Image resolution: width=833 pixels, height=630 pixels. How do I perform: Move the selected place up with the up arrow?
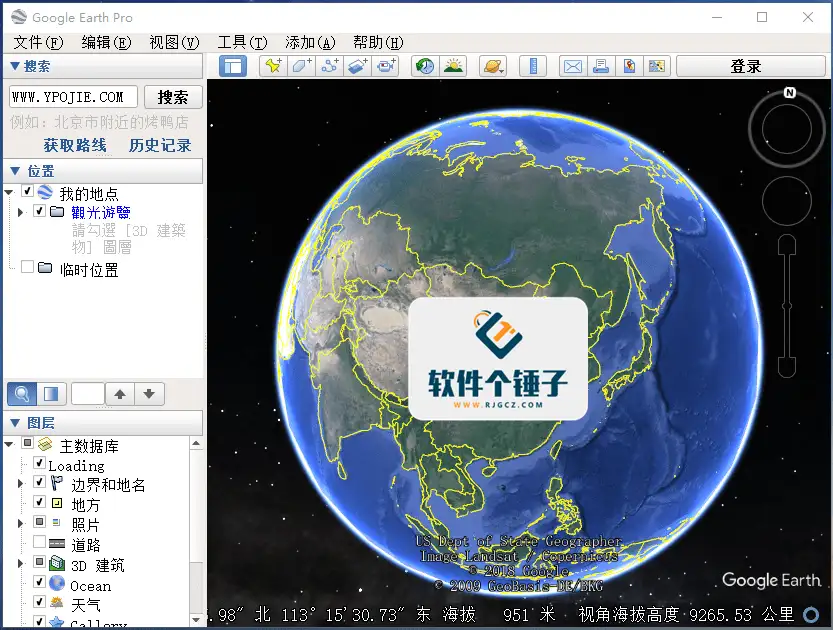(120, 394)
